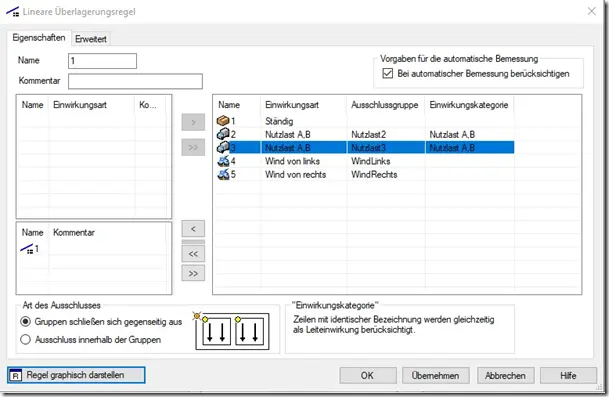Select 'Gruppen schließen sich gegenseitig aus' option
Screen dimensions: 609x397
[x=25, y=322]
